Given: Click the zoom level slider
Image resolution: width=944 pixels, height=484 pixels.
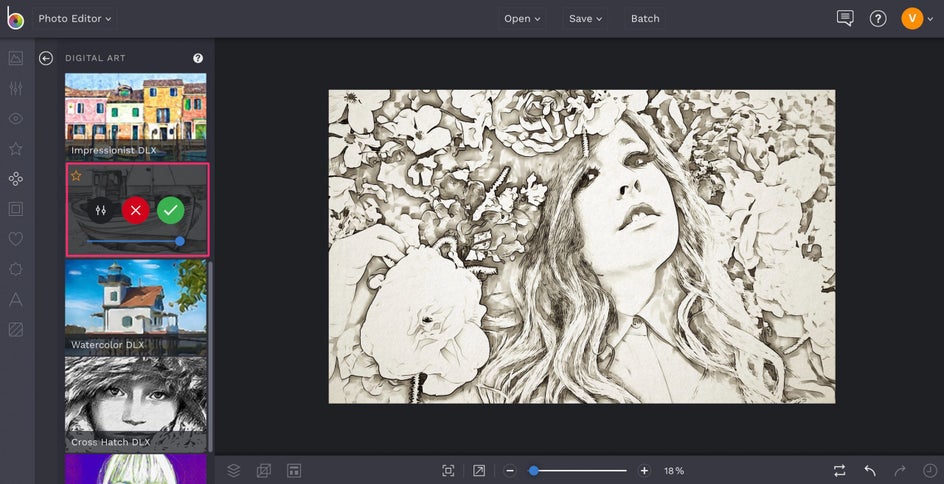Looking at the screenshot, I should coord(580,470).
